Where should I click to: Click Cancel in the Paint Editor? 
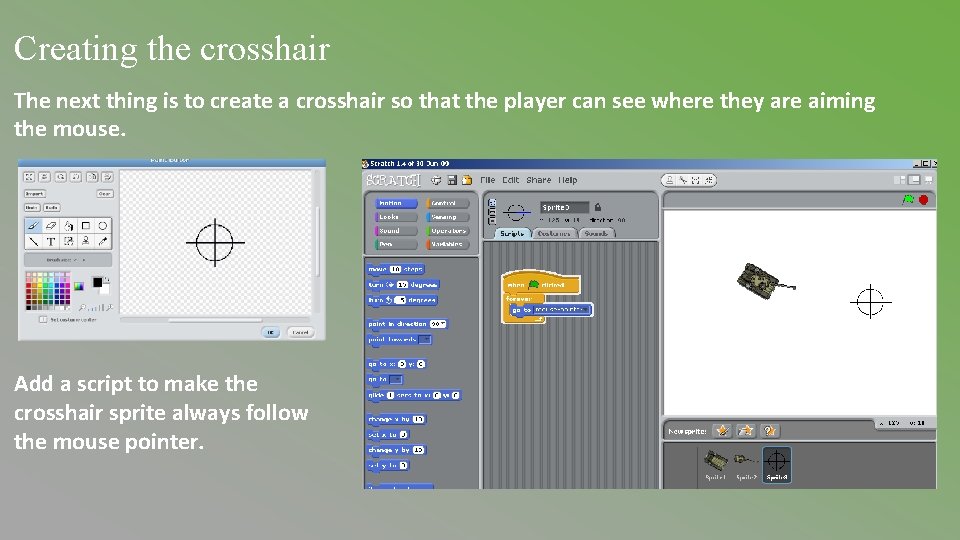(x=300, y=332)
